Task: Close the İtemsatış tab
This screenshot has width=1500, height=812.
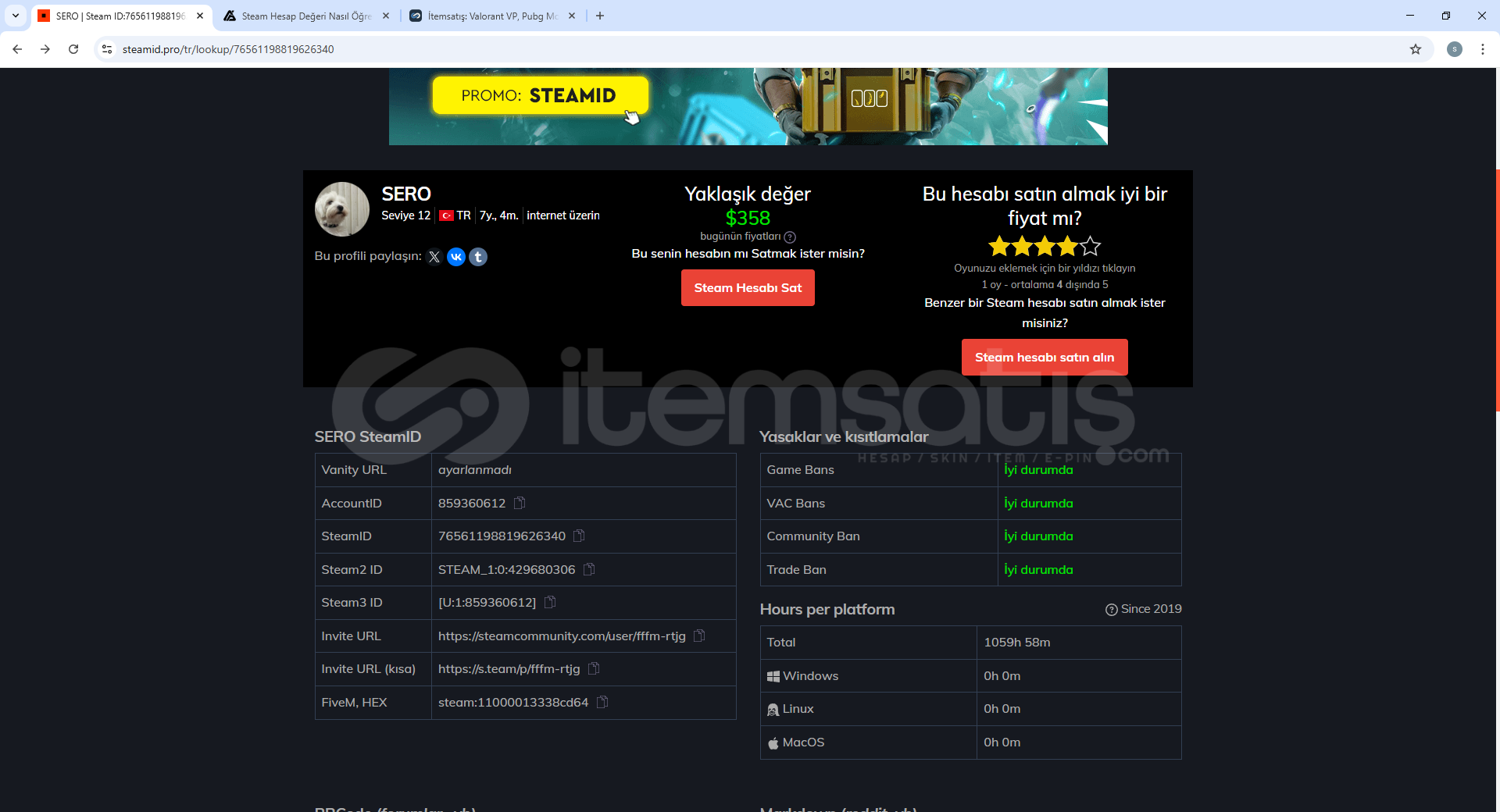Action: tap(572, 16)
